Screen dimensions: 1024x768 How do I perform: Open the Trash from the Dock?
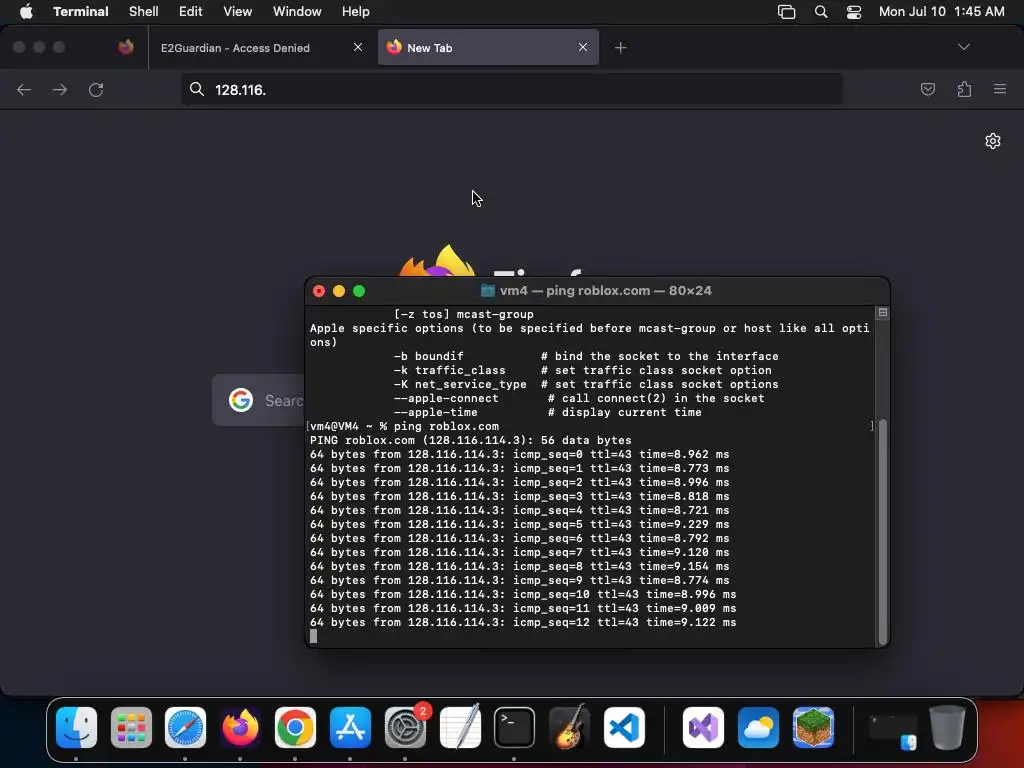947,727
